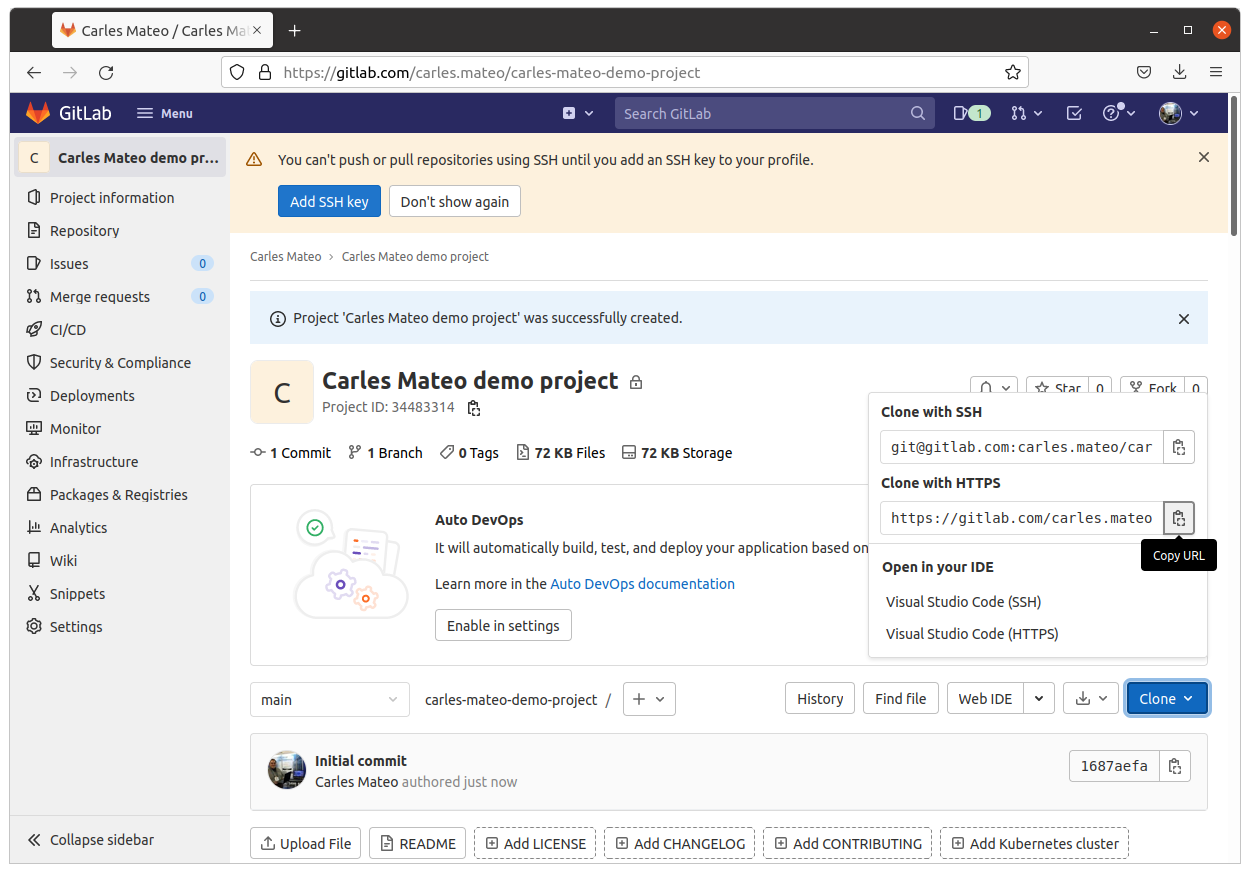1250x873 pixels.
Task: Click the project visibility lock icon
Action: [x=636, y=382]
